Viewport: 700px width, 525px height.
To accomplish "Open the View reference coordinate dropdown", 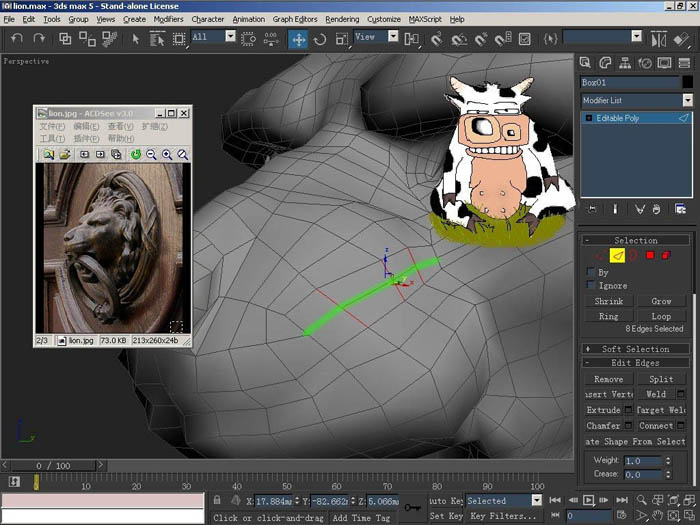I will tap(393, 36).
